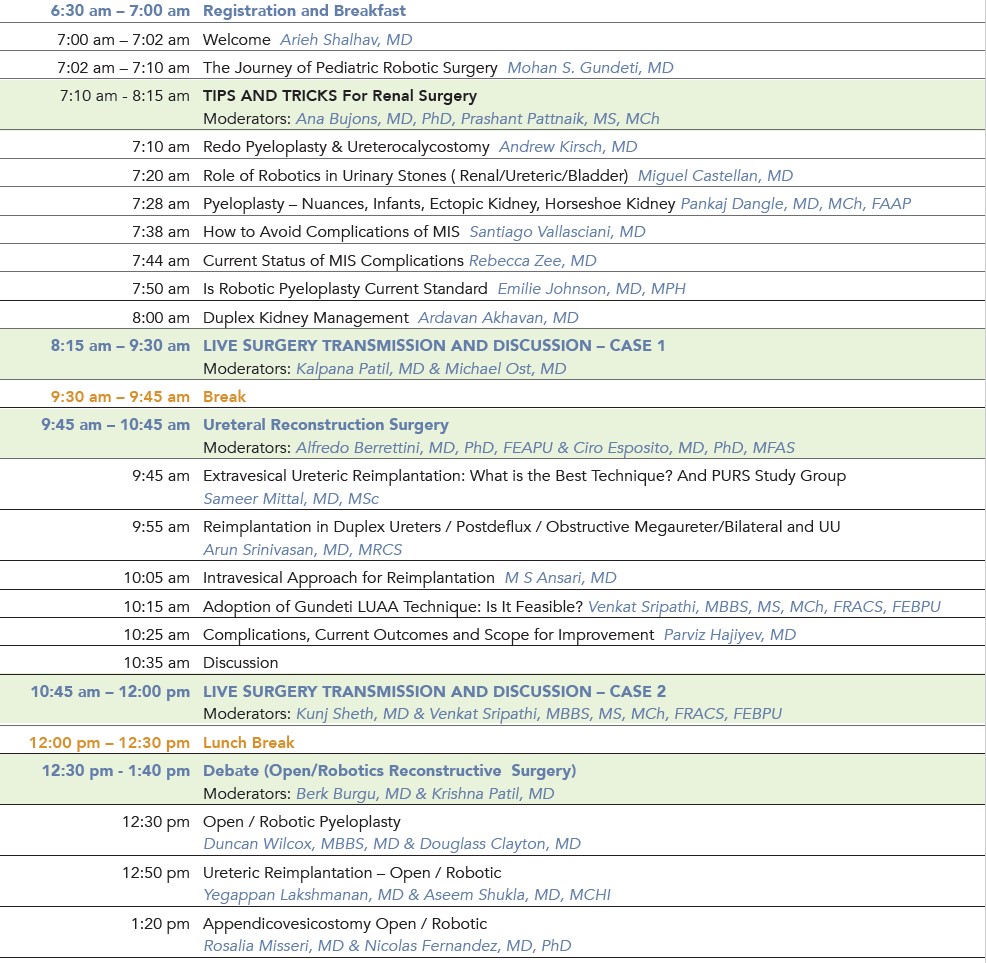Click Adoption of Gundeti LUAA Technique title
The height and width of the screenshot is (963, 986).
pos(393,607)
